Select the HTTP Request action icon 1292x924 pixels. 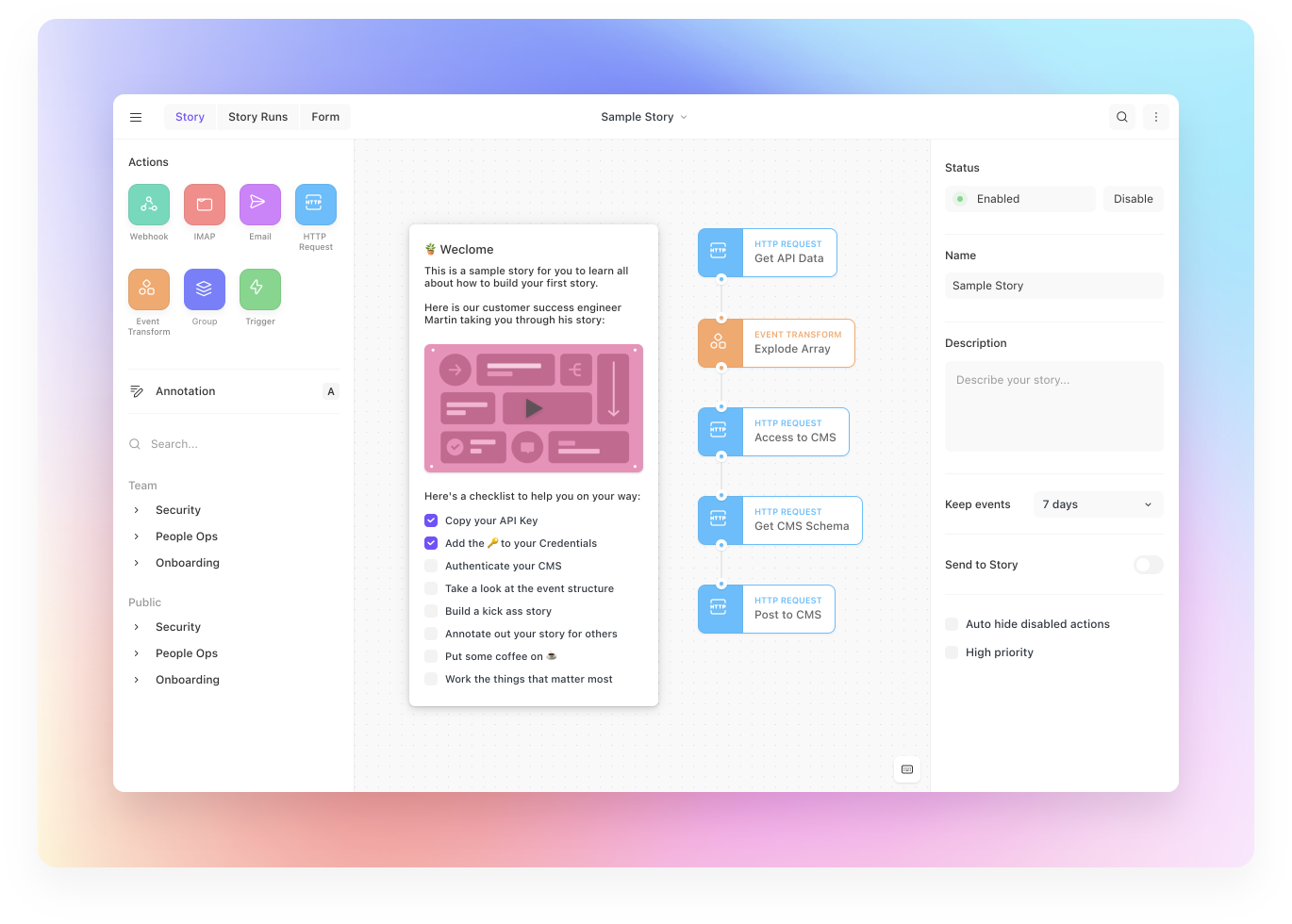(316, 205)
